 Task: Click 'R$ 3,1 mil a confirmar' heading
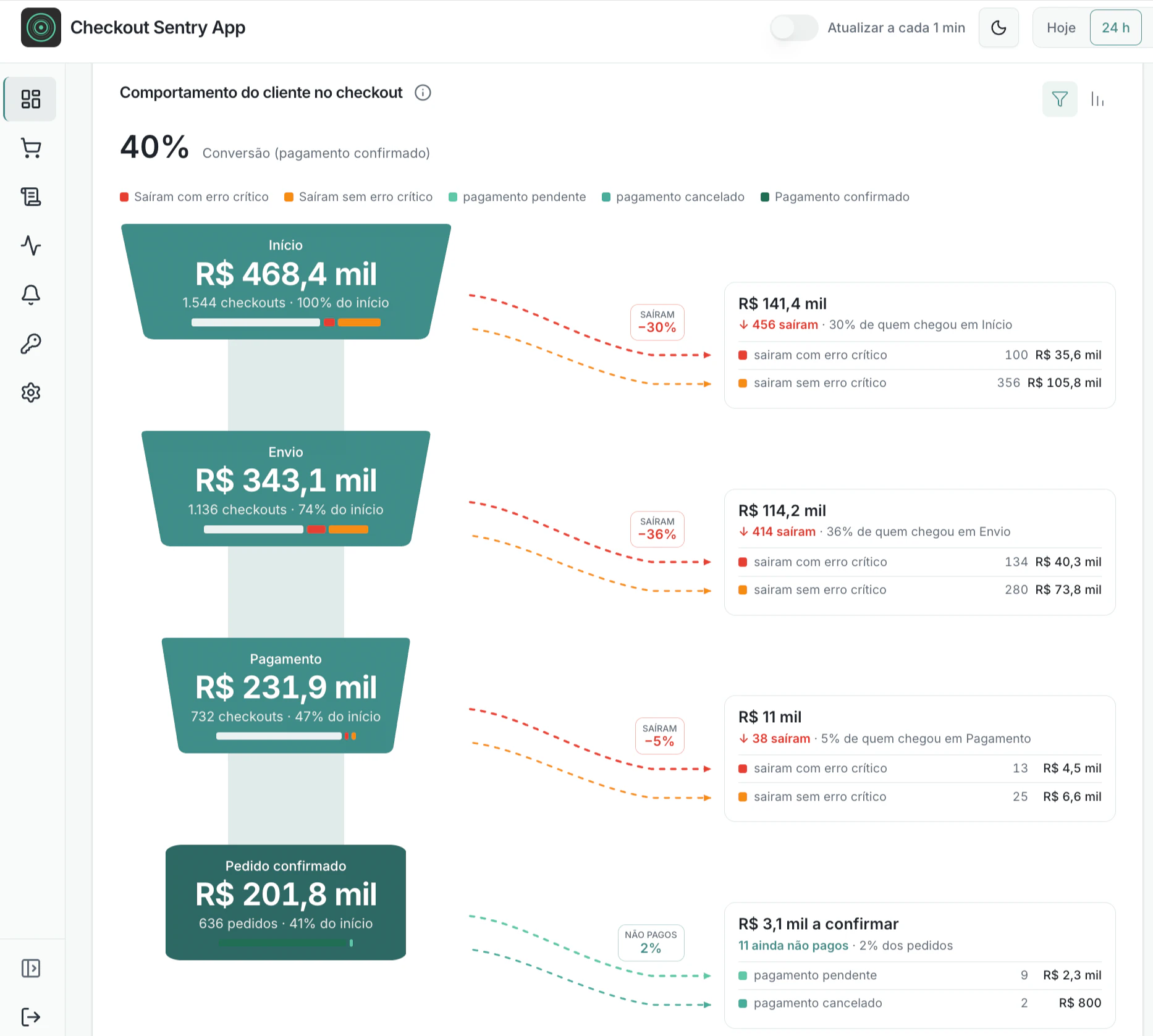coord(818,924)
